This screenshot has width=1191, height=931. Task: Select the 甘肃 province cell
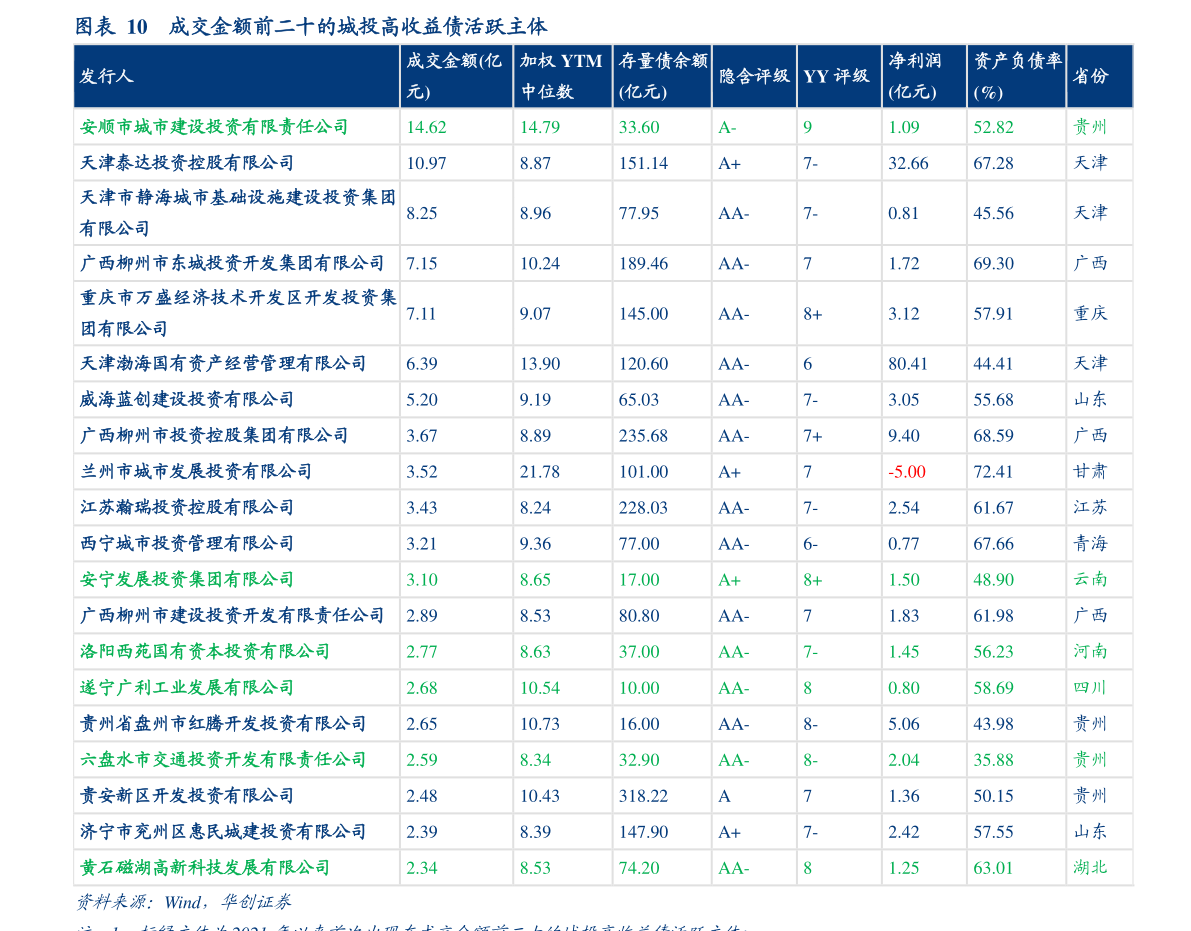1091,472
